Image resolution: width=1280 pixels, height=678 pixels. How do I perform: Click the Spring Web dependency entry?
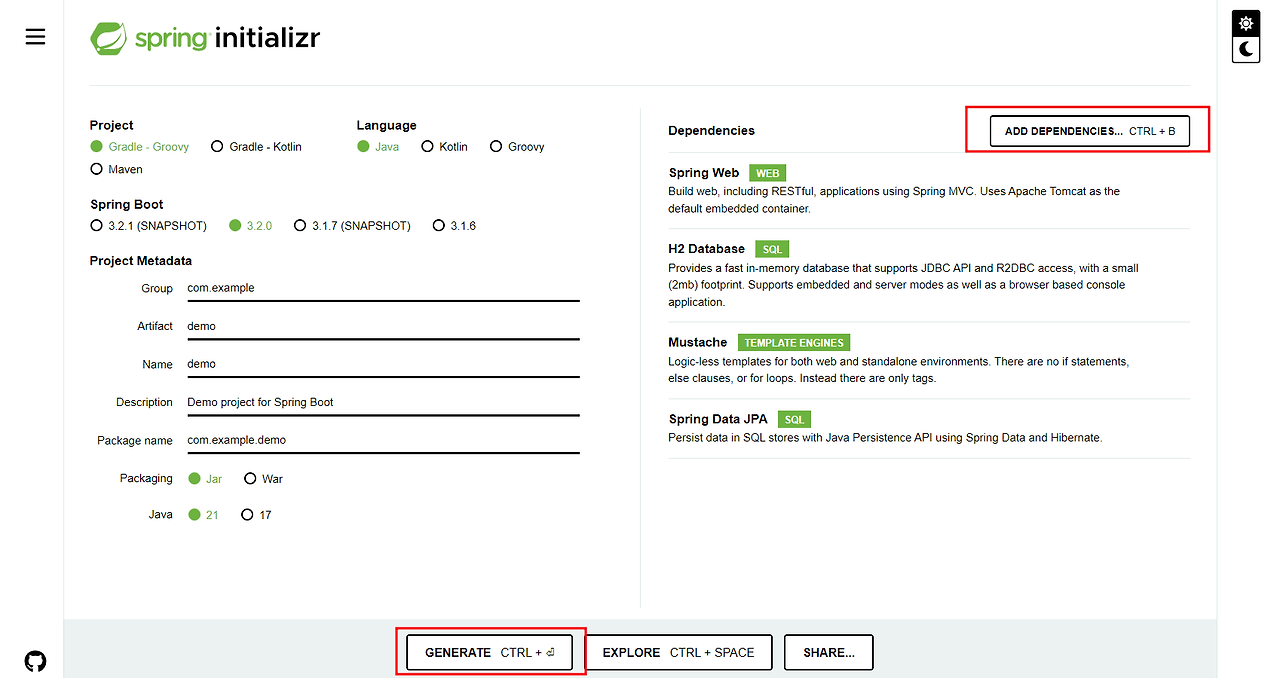point(929,190)
